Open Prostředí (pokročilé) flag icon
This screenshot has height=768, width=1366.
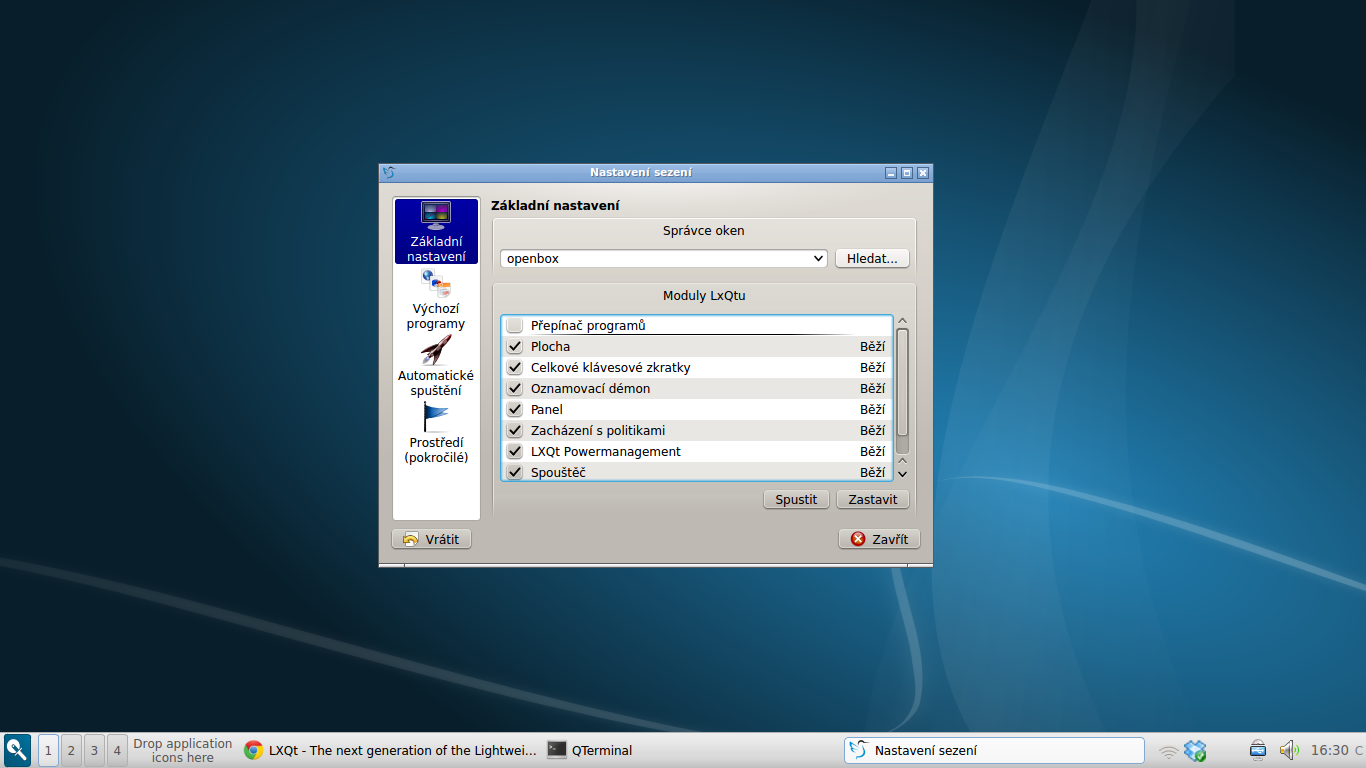point(436,417)
